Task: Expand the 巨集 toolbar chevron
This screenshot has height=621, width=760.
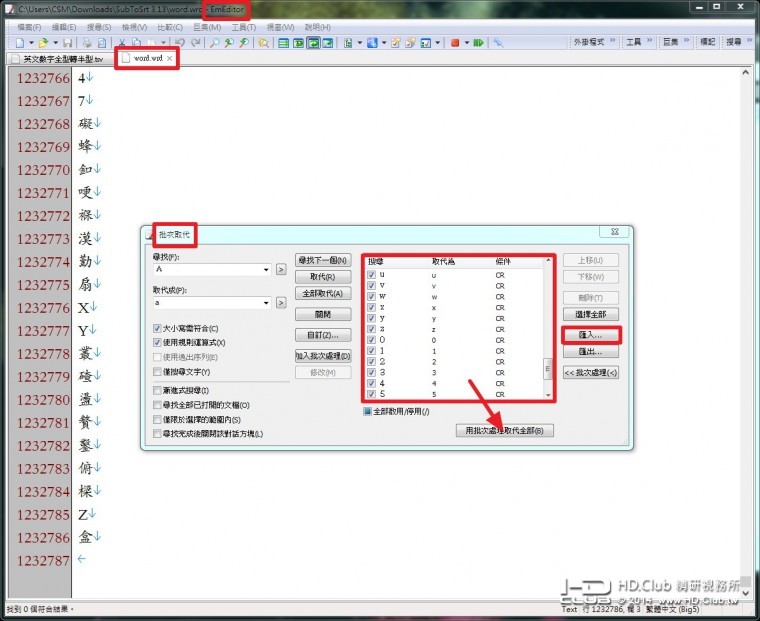Action: (686, 41)
